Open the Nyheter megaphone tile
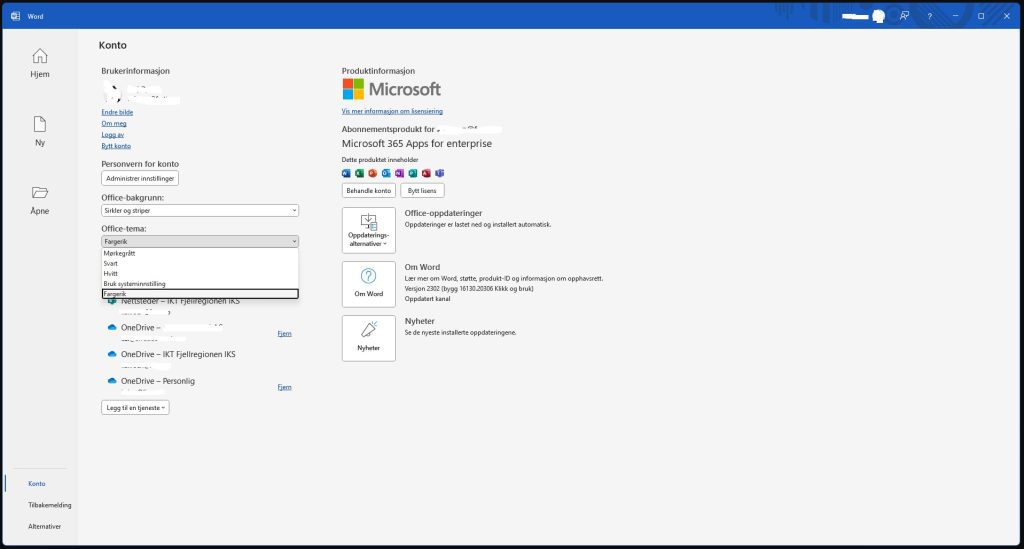The height and width of the screenshot is (549, 1024). click(x=369, y=338)
